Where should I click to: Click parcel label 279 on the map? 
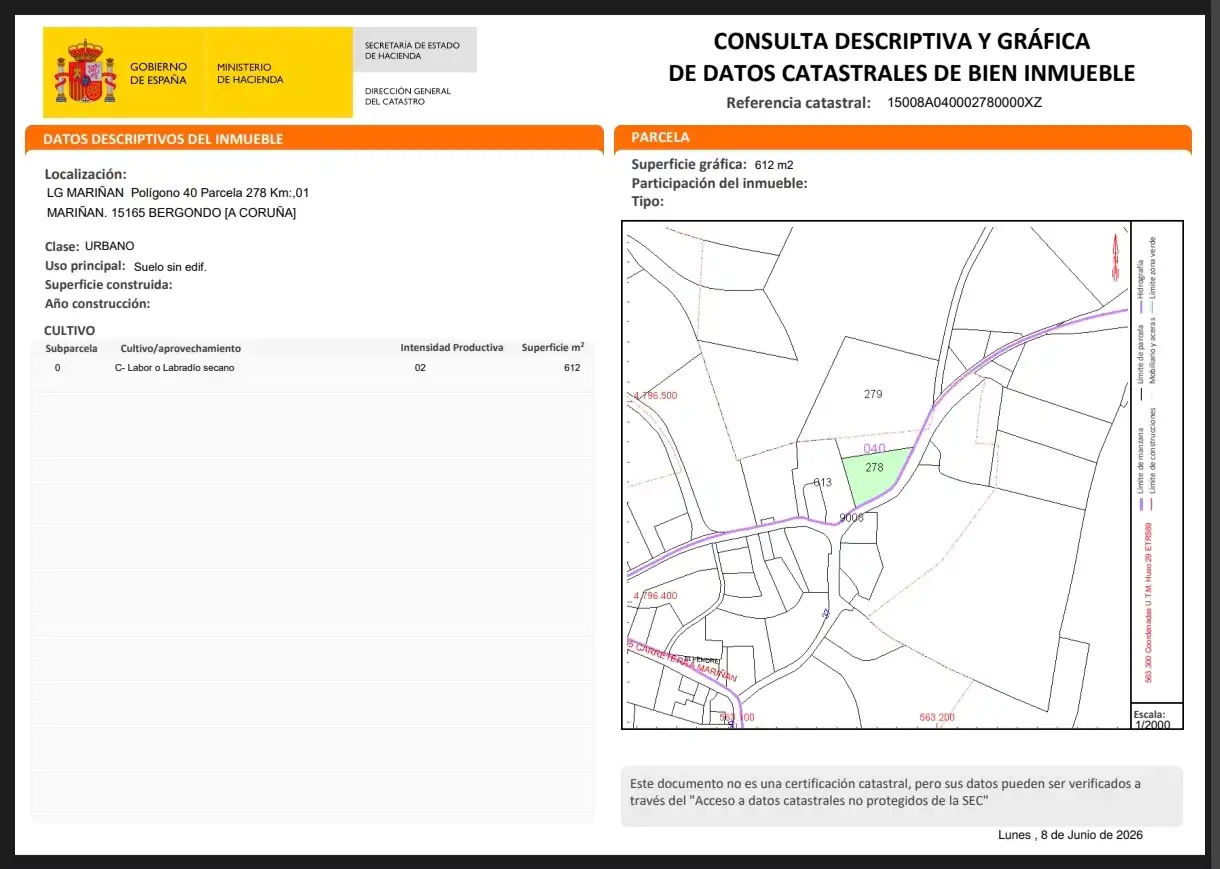873,394
